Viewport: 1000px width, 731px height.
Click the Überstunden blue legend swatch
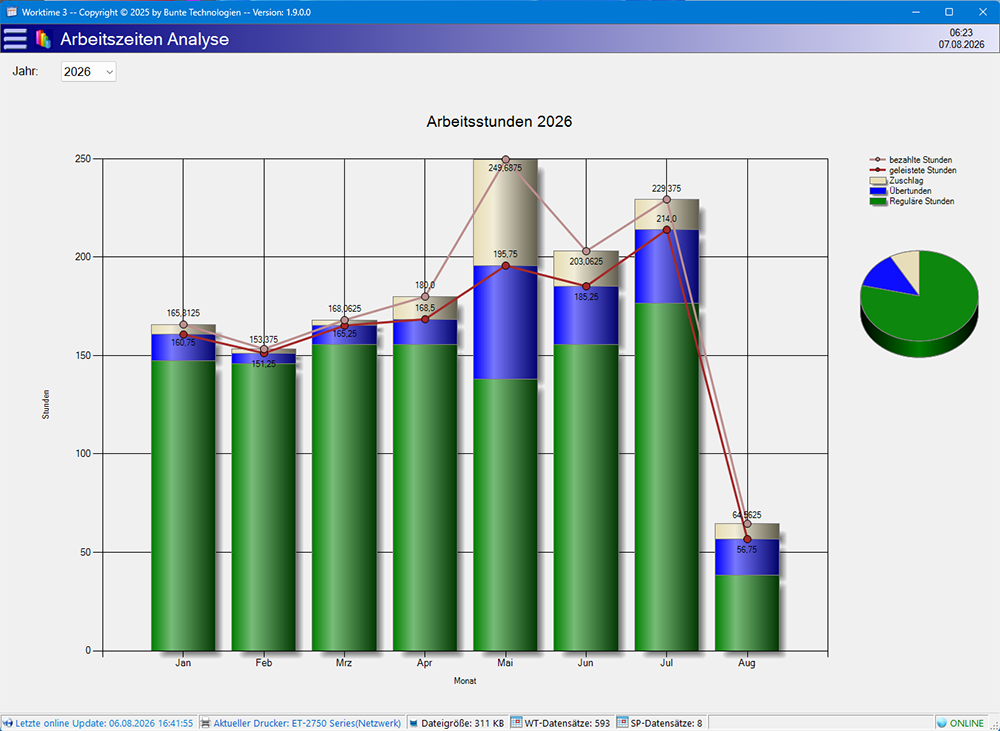[x=878, y=191]
